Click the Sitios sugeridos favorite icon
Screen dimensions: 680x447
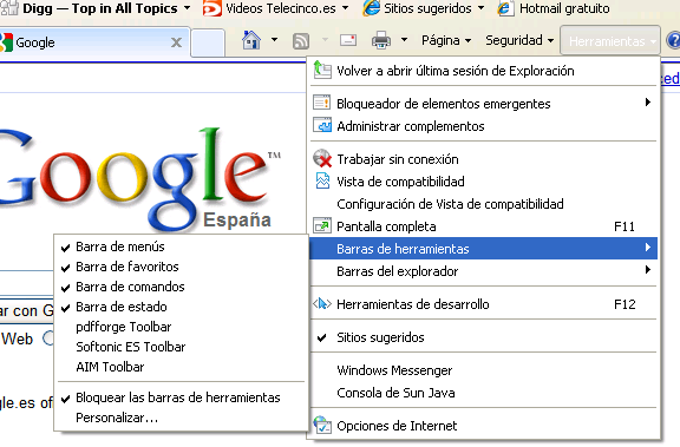coord(371,8)
